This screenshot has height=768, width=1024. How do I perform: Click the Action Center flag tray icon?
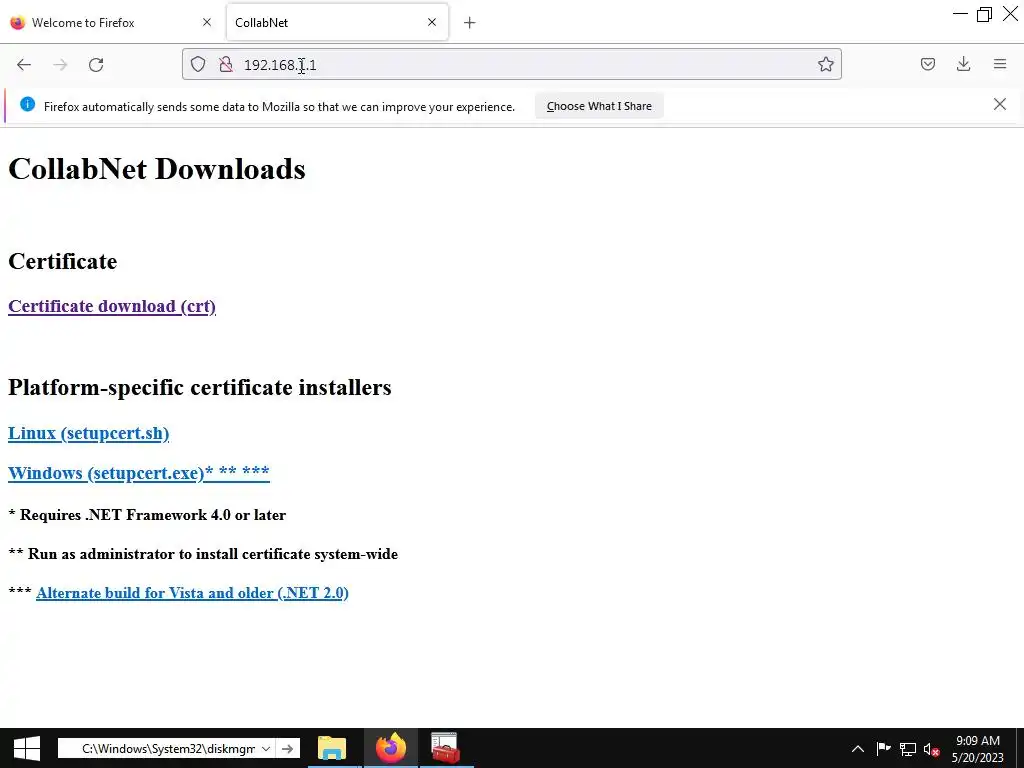(883, 748)
